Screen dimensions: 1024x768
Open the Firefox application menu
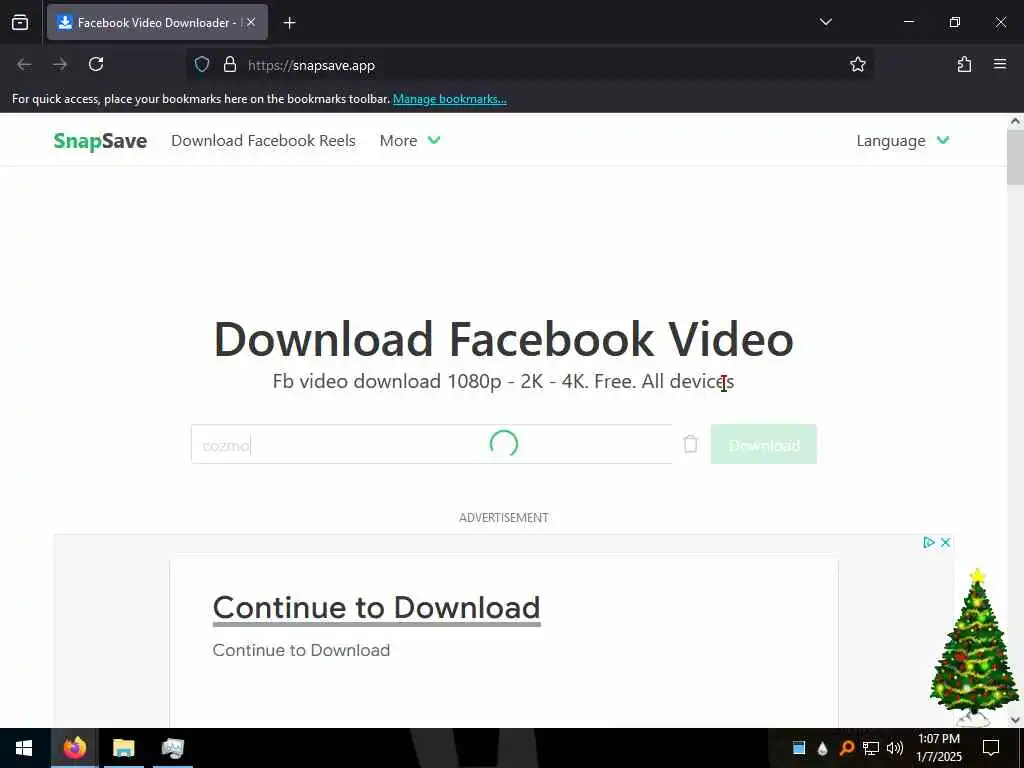pos(1000,64)
